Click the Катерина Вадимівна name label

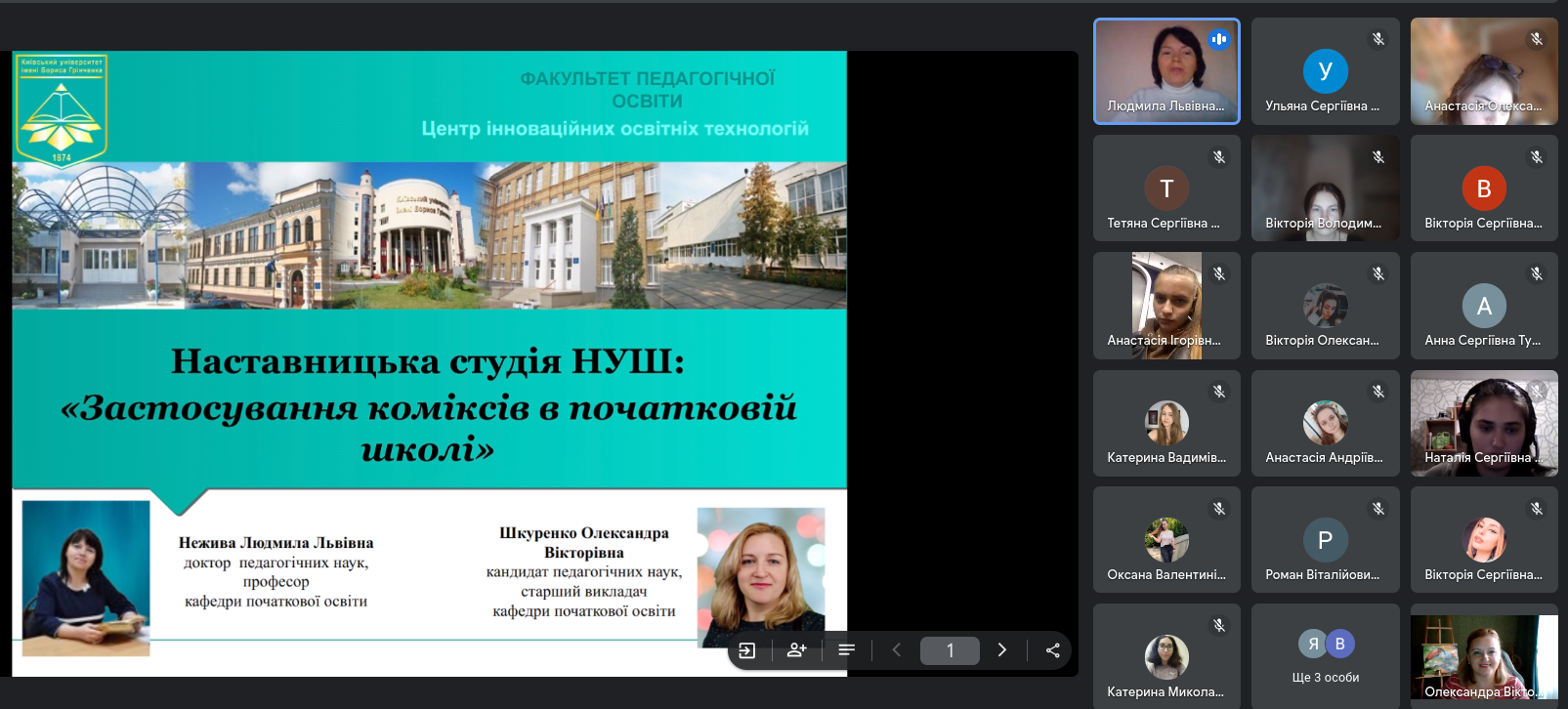click(1166, 457)
